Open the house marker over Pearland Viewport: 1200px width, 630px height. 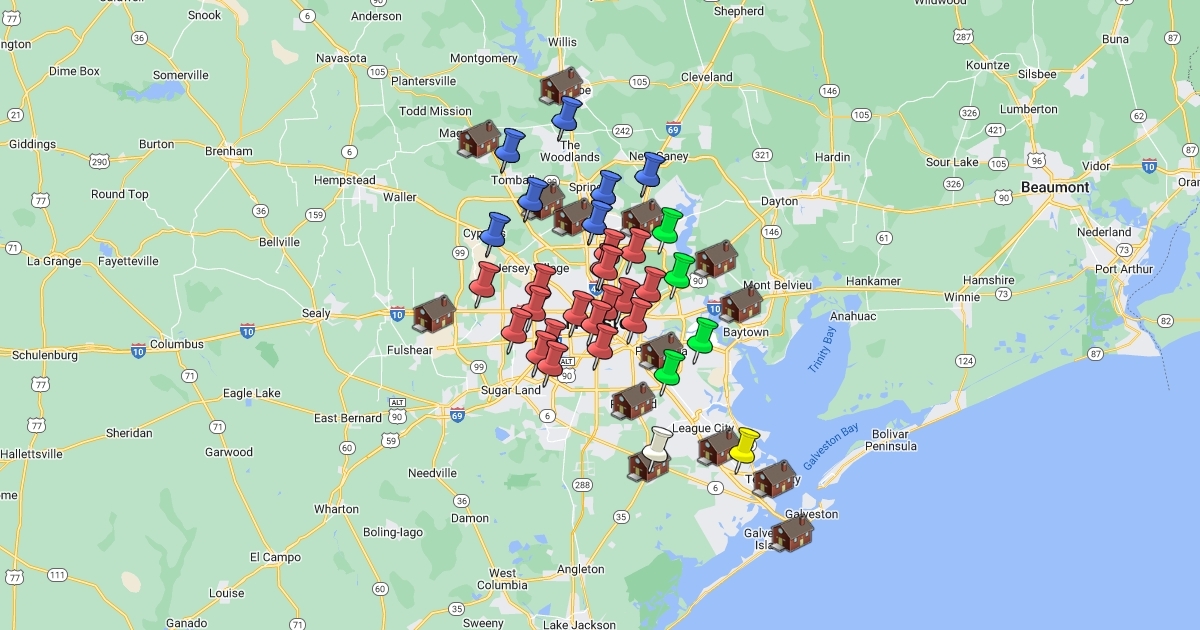pos(632,400)
